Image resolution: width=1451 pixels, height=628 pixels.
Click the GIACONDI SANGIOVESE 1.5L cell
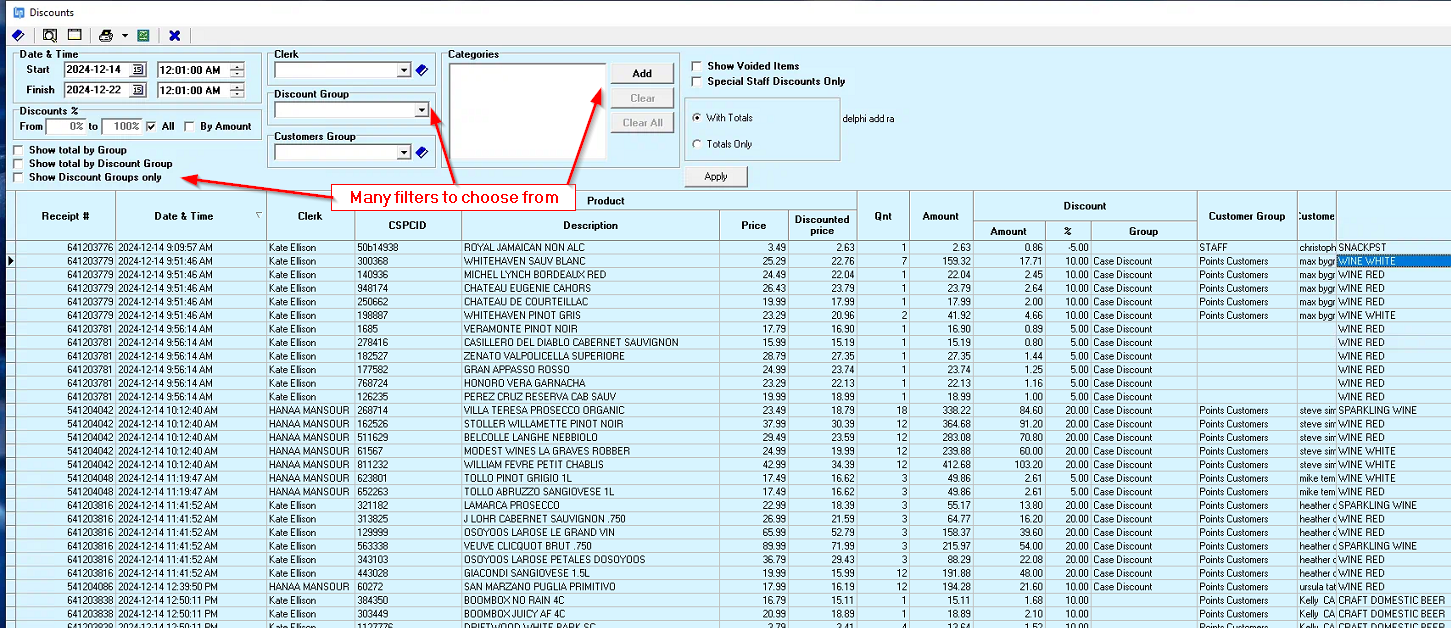click(x=590, y=573)
